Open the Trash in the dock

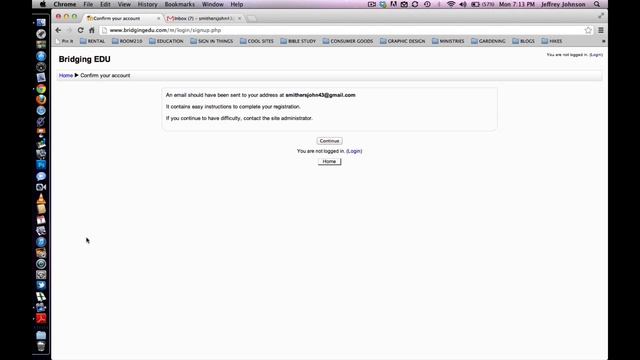point(41,346)
